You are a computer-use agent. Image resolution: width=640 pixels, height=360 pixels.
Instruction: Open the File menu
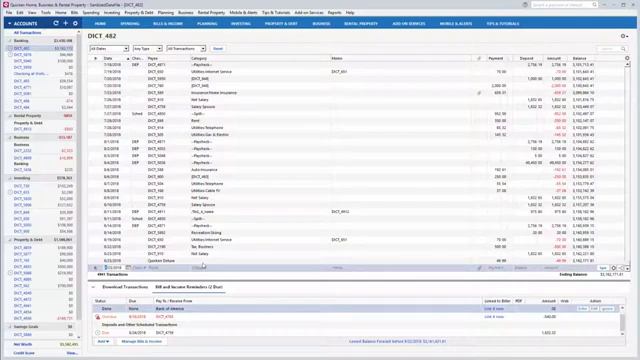click(9, 13)
